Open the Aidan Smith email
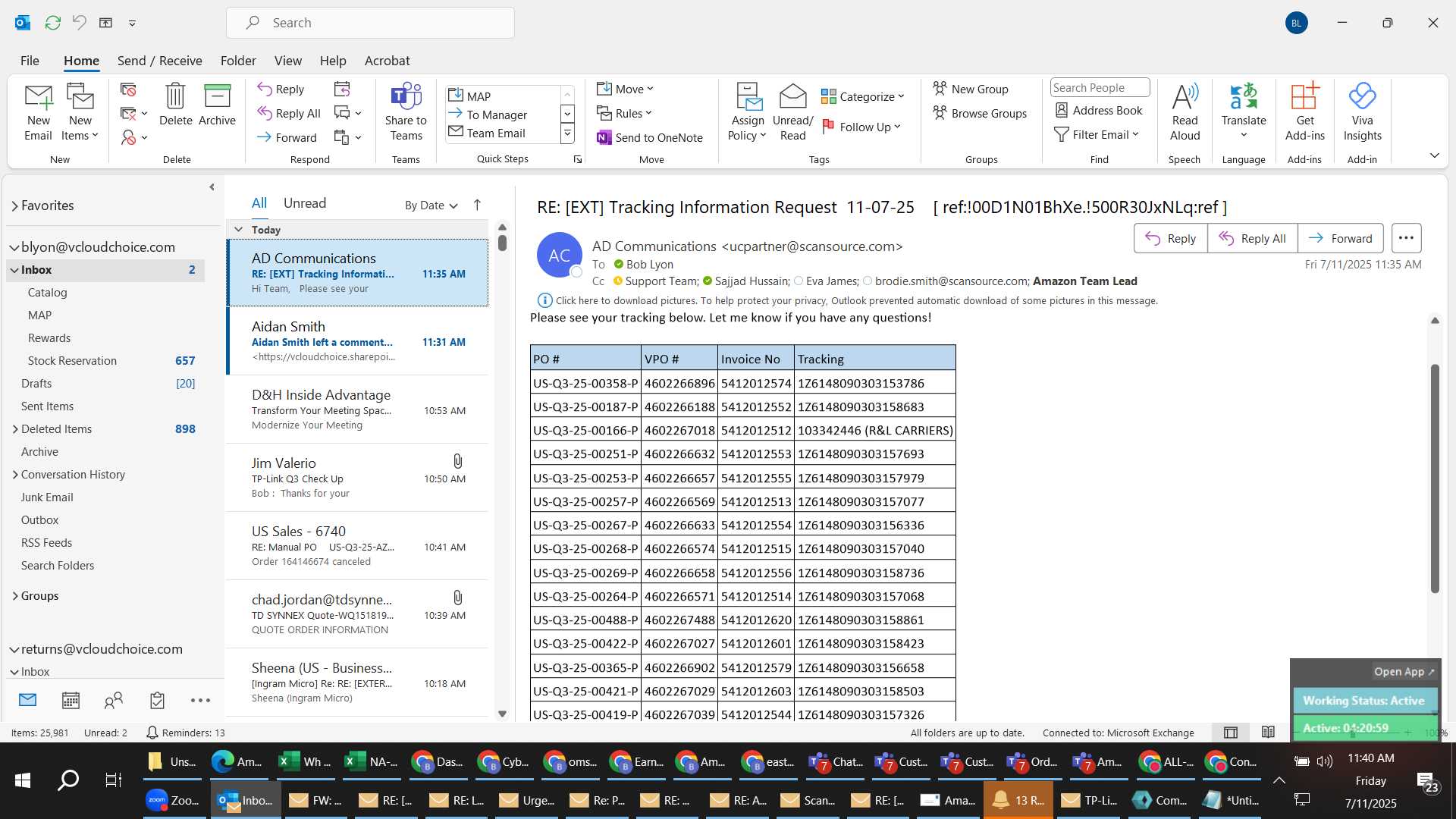 357,341
